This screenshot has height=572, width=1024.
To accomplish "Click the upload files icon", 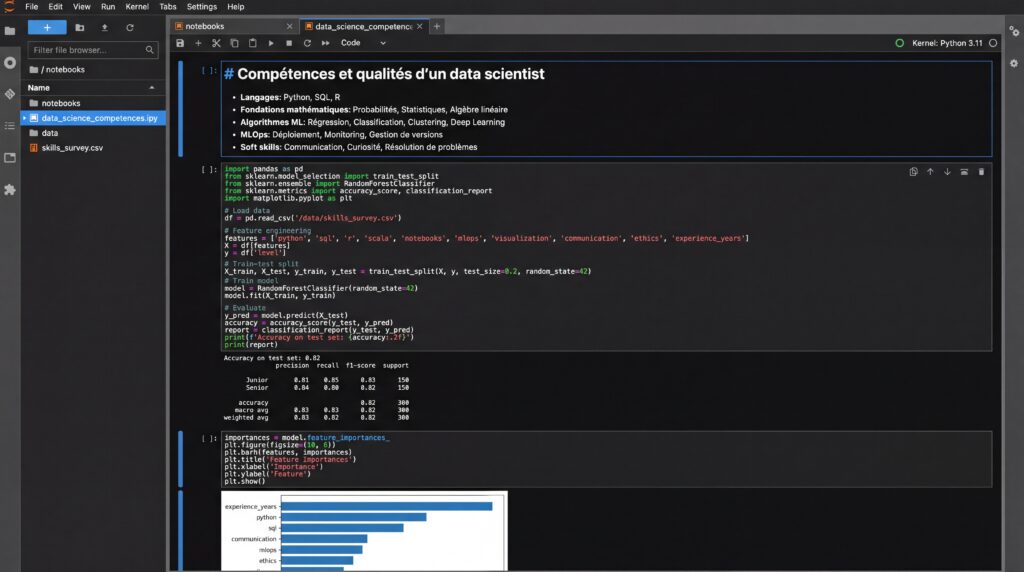I will 104,27.
